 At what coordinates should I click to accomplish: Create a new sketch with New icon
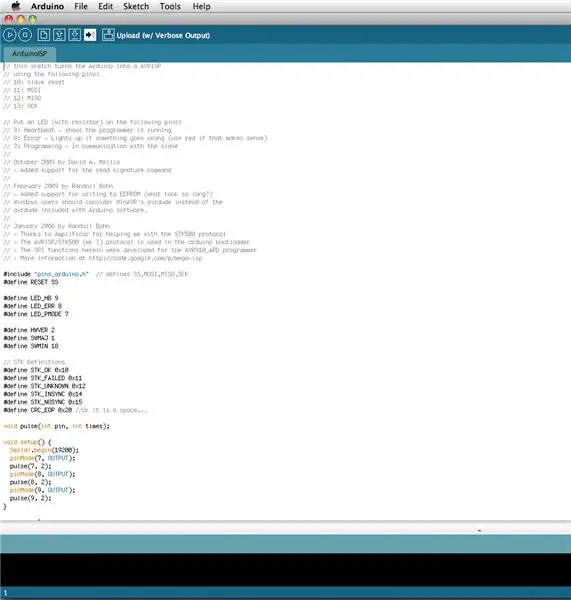[x=44, y=35]
